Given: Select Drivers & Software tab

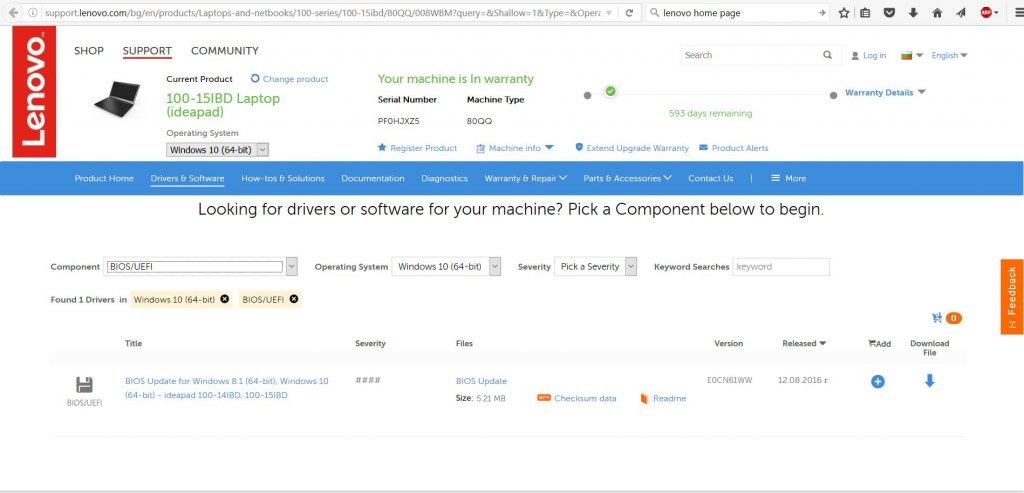Looking at the screenshot, I should (187, 178).
